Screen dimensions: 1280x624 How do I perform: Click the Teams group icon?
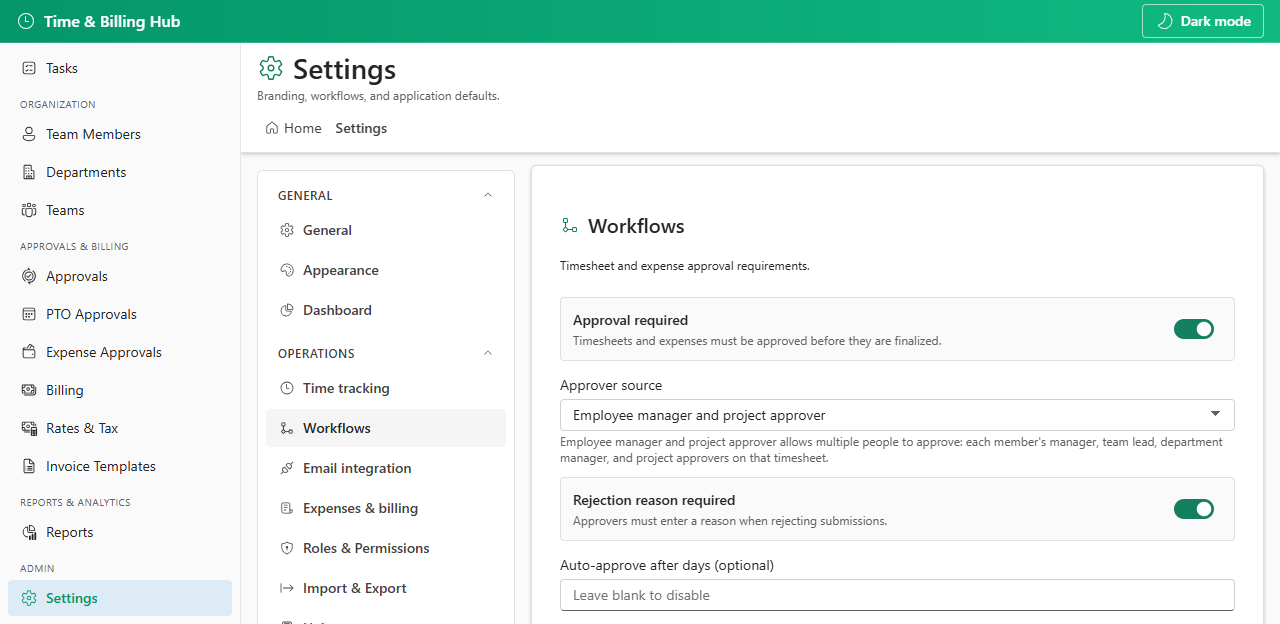(29, 210)
